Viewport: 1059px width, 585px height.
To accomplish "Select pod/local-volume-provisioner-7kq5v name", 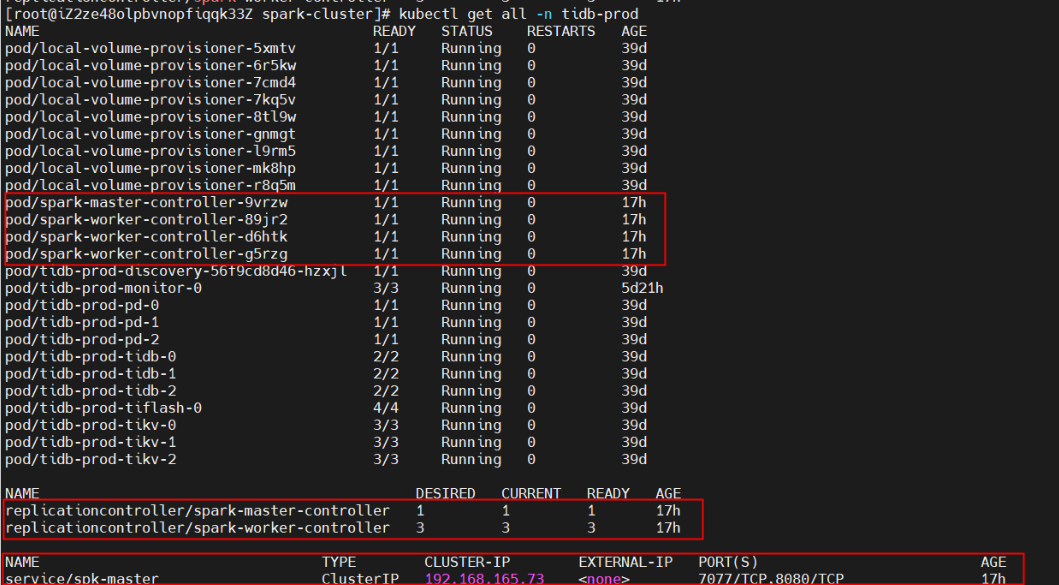I will (x=151, y=100).
